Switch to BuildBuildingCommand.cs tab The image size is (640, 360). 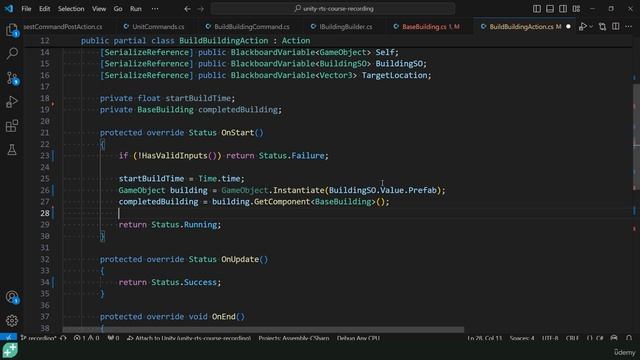click(x=248, y=27)
